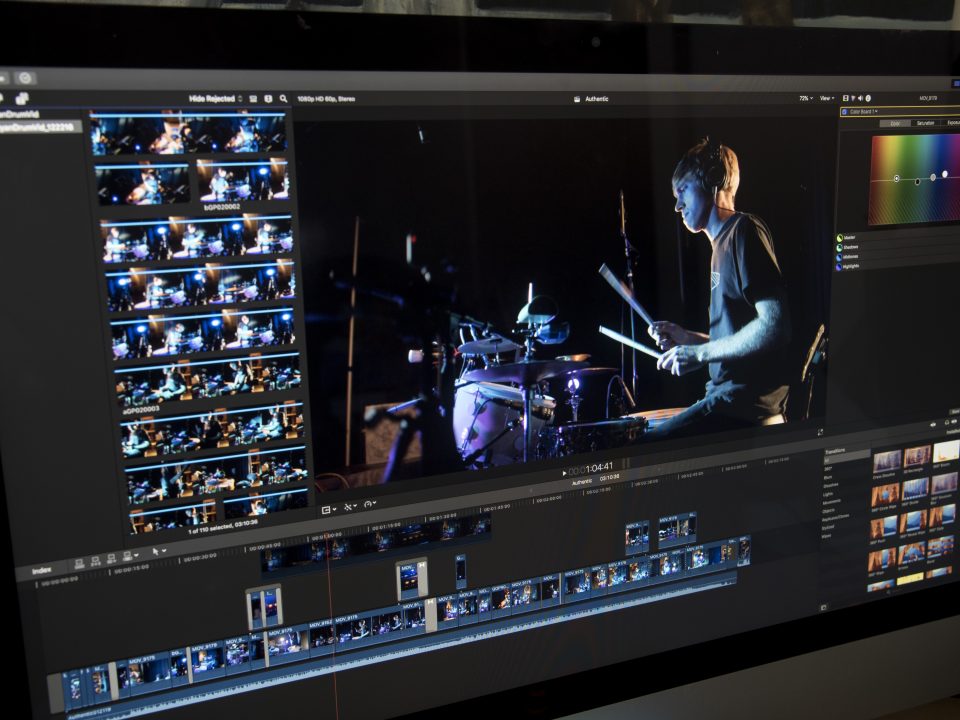Open the enhancements wand dropdown below viewer
Screen dimensions: 960x720
350,506
